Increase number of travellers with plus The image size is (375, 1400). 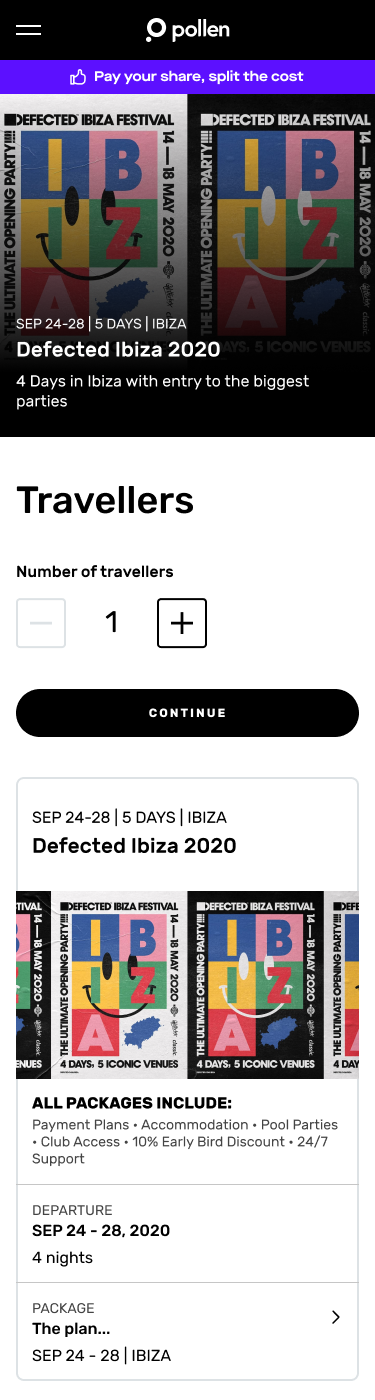coord(182,623)
